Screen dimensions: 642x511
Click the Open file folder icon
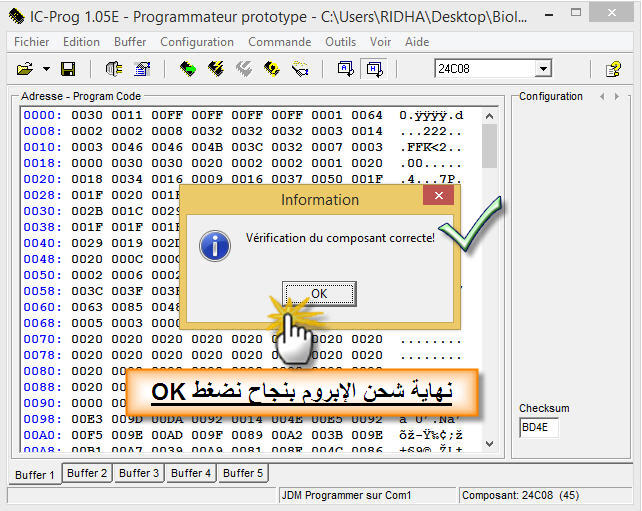[24, 69]
